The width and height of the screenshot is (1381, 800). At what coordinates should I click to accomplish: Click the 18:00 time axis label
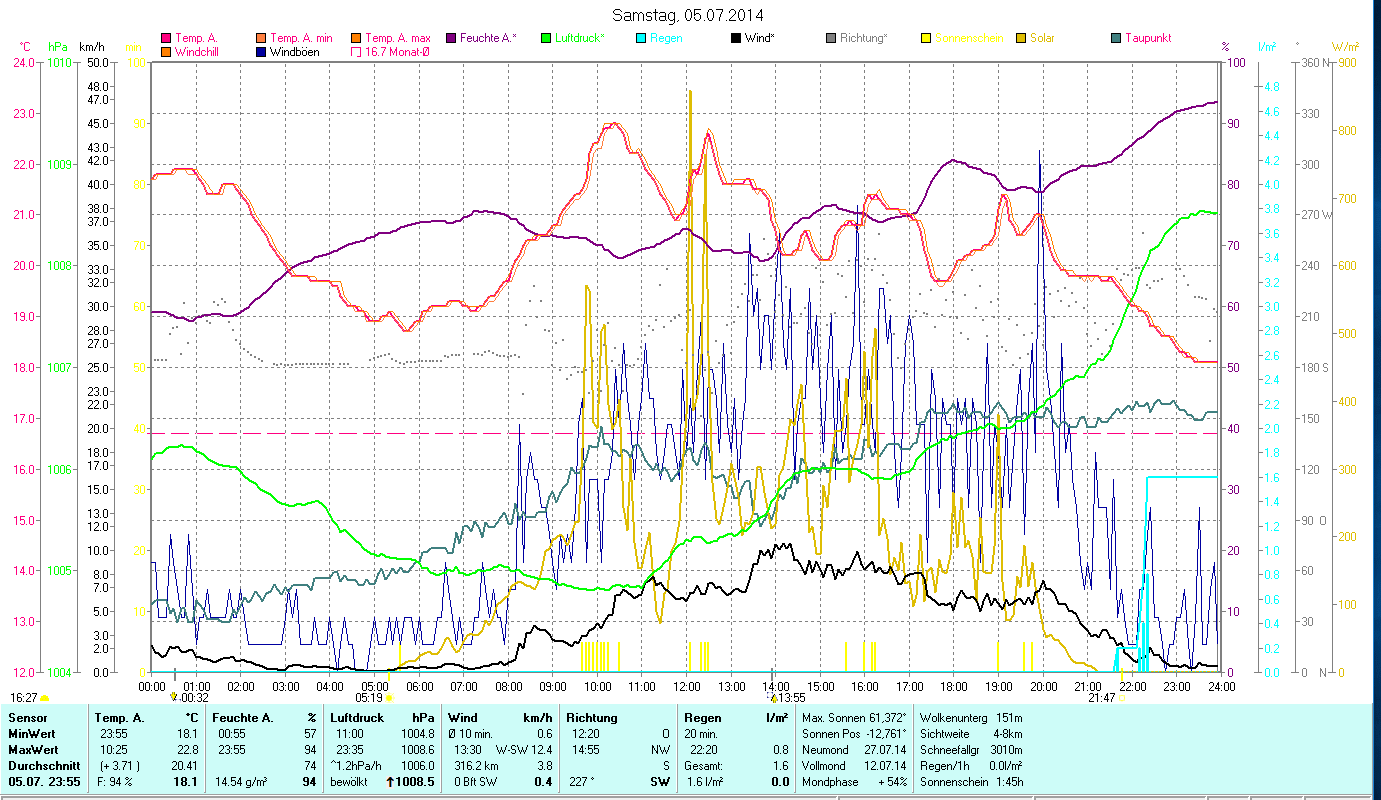click(x=955, y=686)
